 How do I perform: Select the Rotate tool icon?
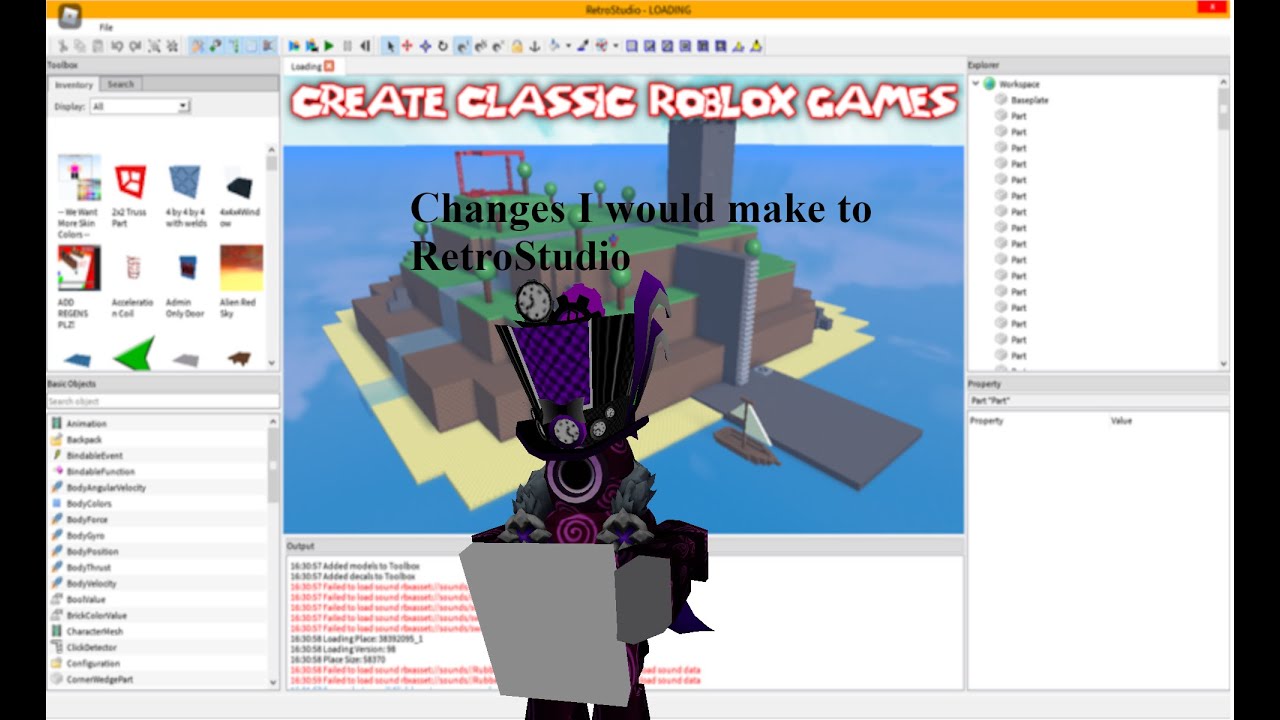click(443, 46)
